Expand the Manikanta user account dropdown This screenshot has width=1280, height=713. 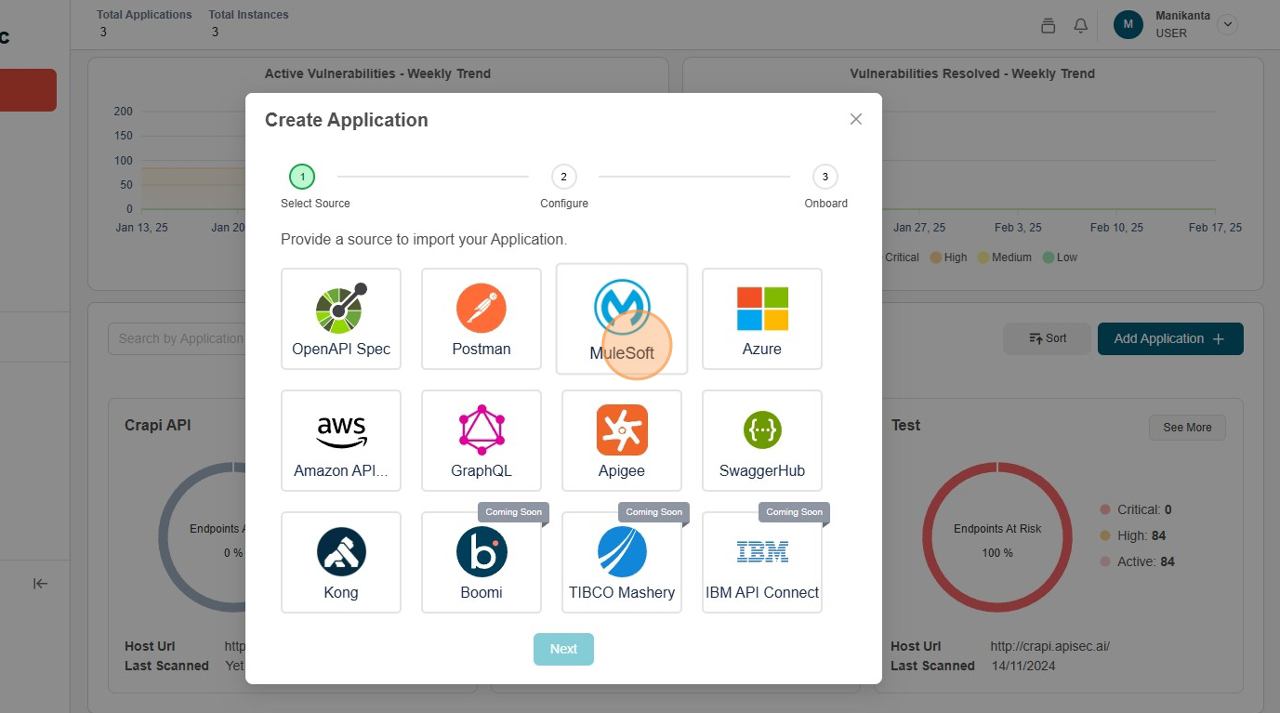click(1227, 24)
